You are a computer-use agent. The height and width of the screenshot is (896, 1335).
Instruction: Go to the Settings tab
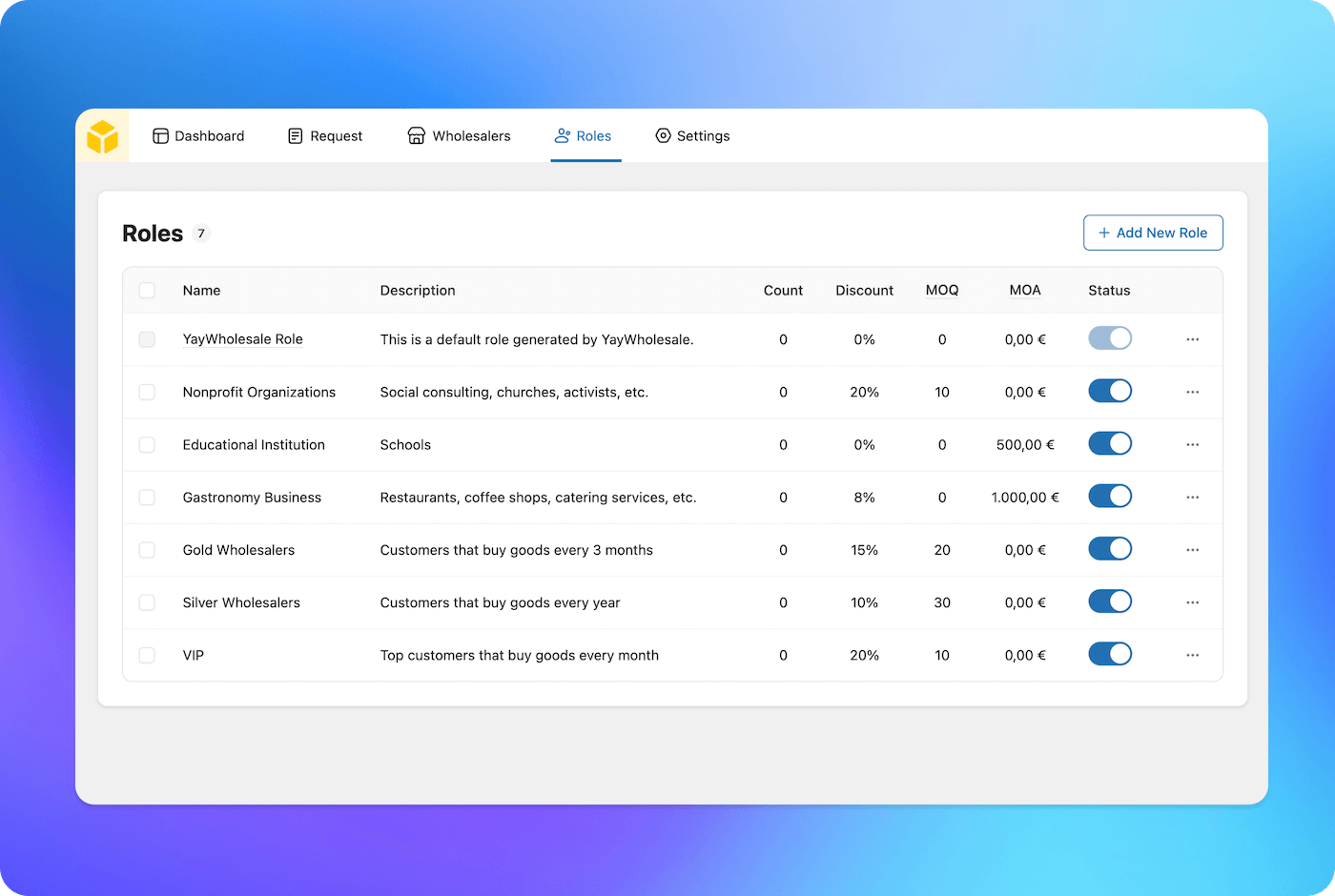point(703,136)
